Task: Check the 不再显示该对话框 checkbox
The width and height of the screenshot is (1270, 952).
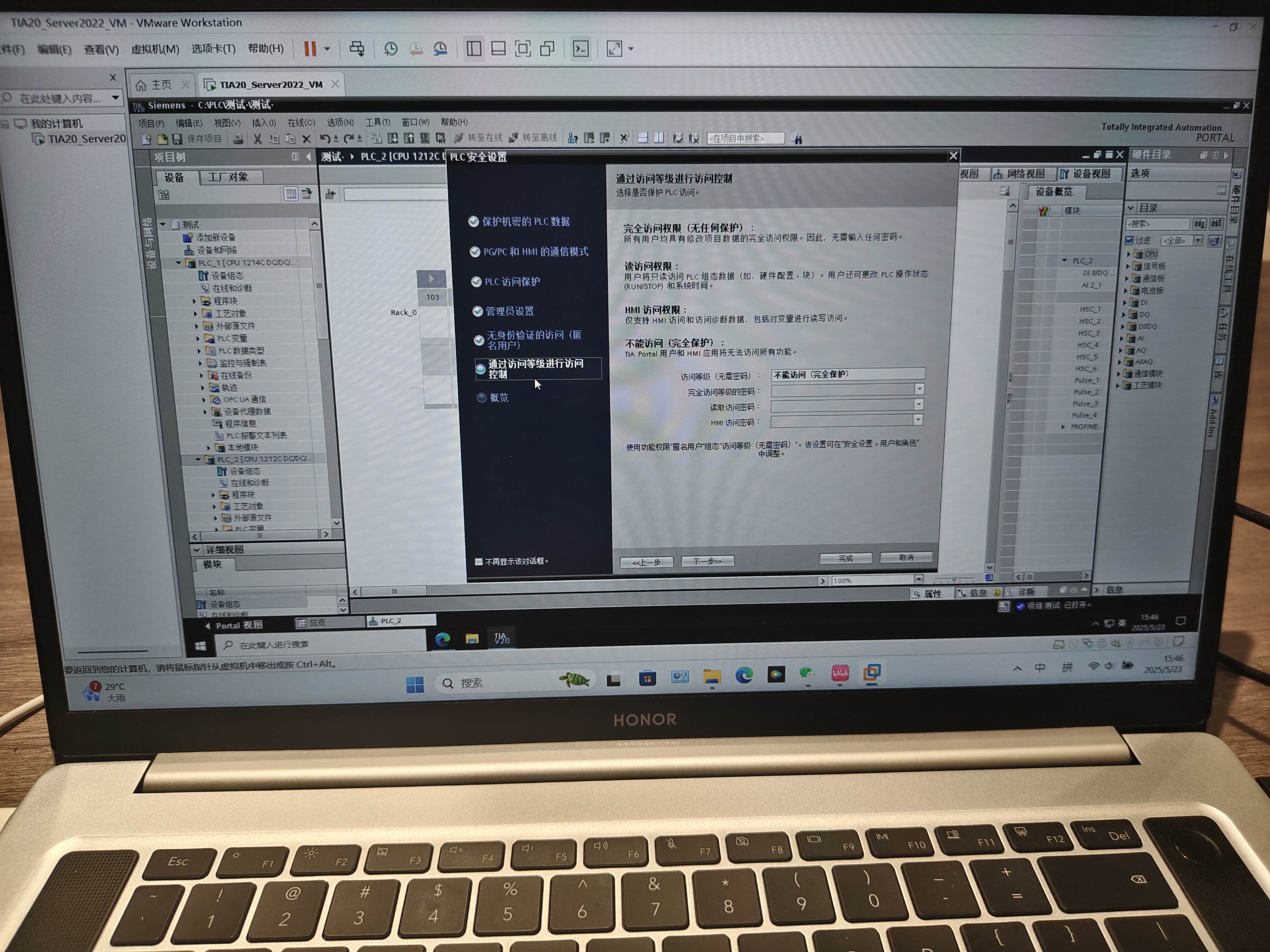Action: coord(478,561)
